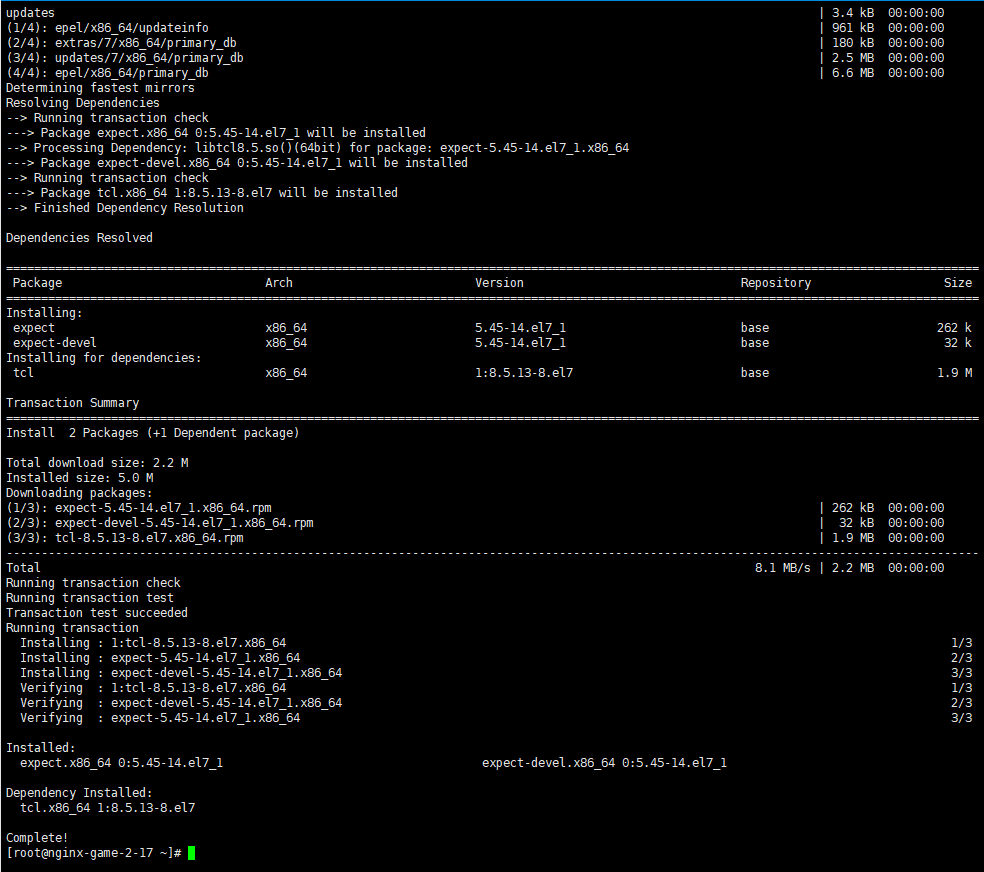Click 'expect.x86_64 0:5.45-14.el7_1' under Installed
984x872 pixels.
pos(121,763)
